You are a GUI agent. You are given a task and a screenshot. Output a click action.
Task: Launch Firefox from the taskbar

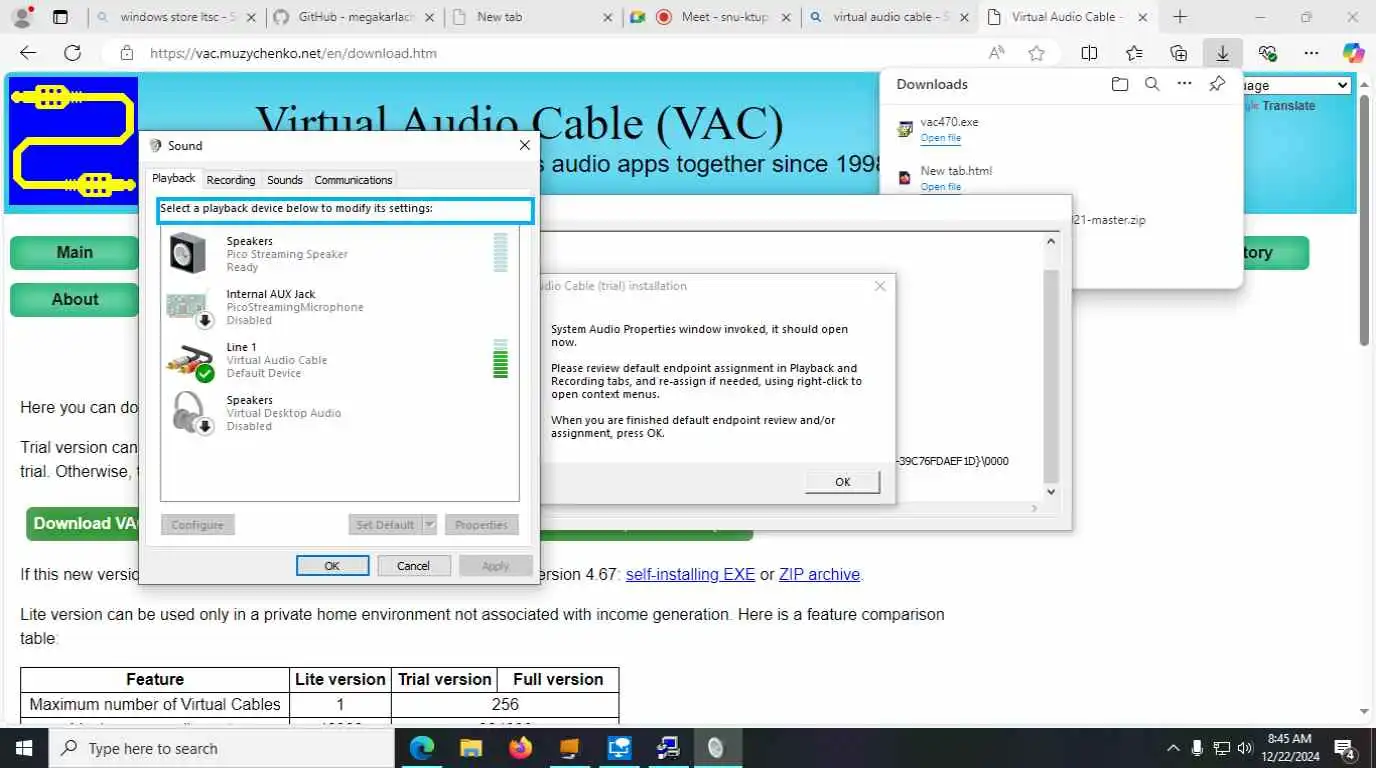[520, 748]
